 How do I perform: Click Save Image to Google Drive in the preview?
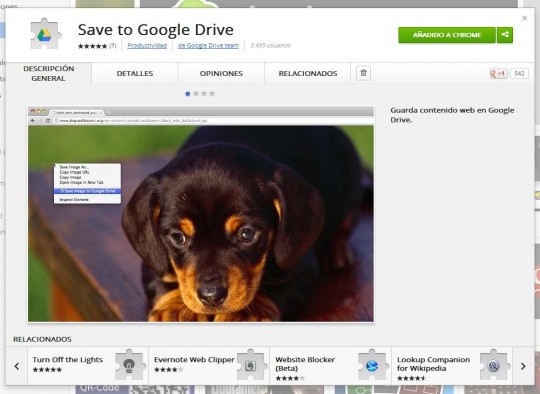click(x=87, y=191)
